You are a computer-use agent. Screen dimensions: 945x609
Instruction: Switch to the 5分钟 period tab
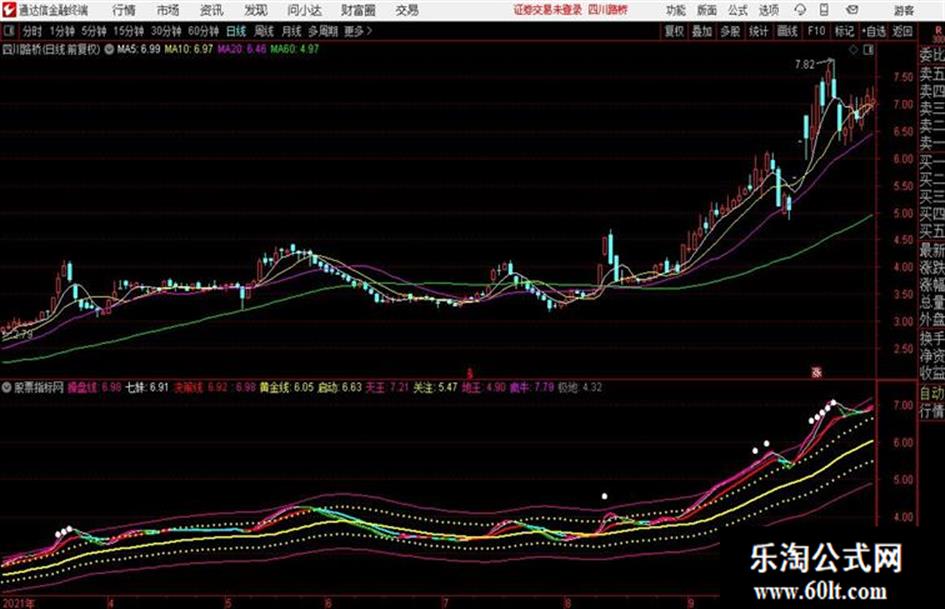pos(94,31)
